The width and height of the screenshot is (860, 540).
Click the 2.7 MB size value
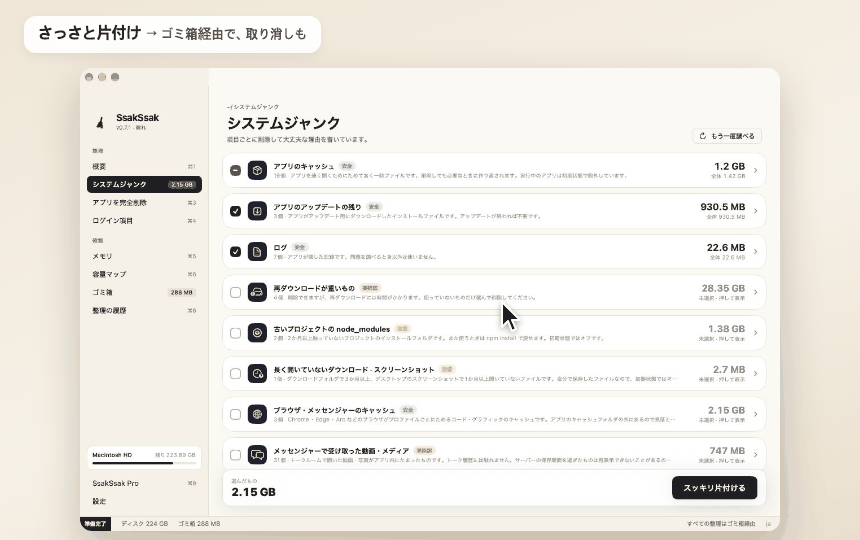(729, 369)
